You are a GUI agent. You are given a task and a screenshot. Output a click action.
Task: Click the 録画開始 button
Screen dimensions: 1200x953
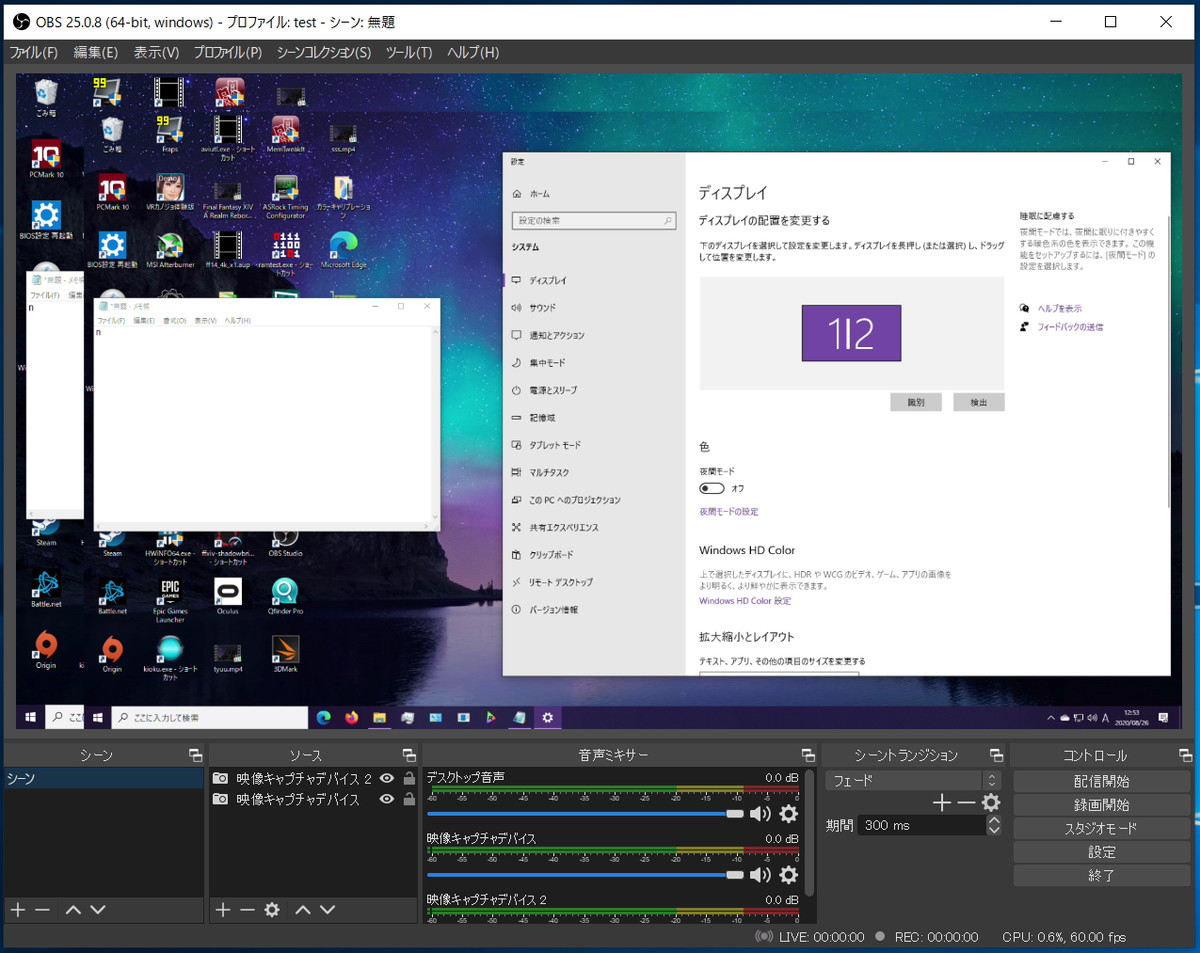[x=1101, y=804]
